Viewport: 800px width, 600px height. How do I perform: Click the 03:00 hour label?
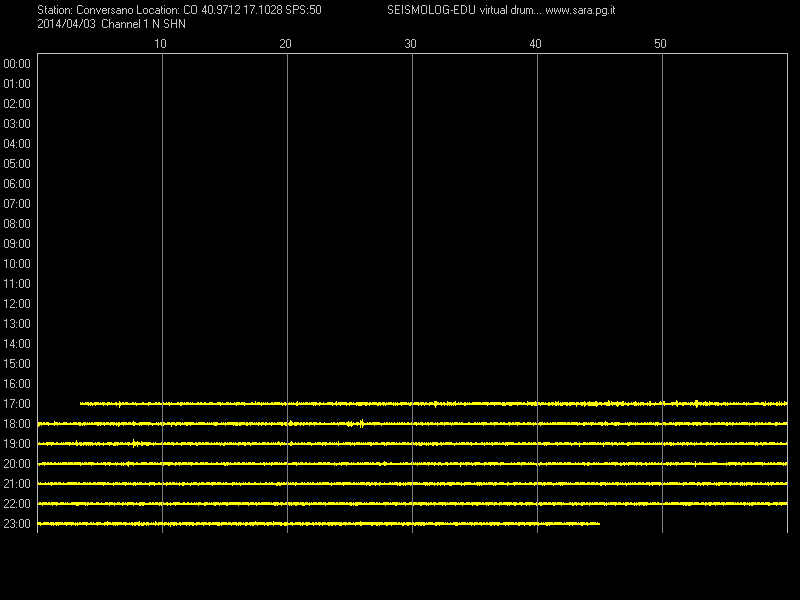point(17,124)
